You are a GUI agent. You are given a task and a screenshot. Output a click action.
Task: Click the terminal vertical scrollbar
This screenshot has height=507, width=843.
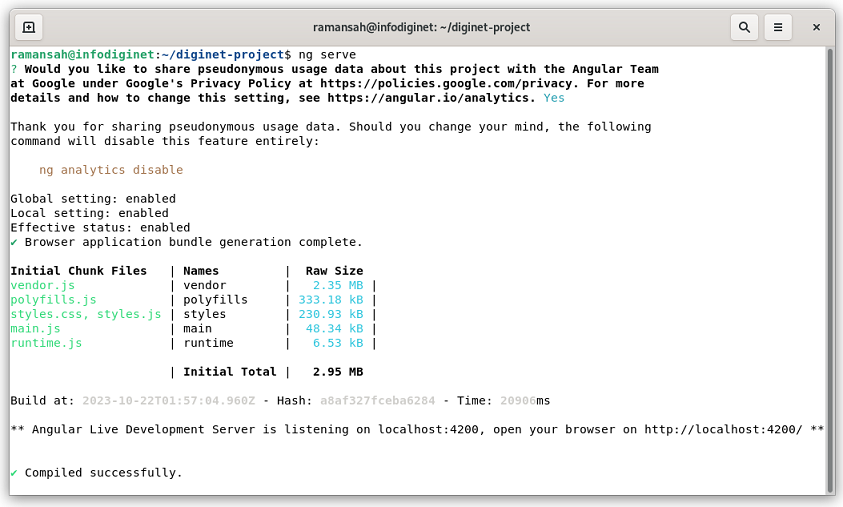coord(830,269)
